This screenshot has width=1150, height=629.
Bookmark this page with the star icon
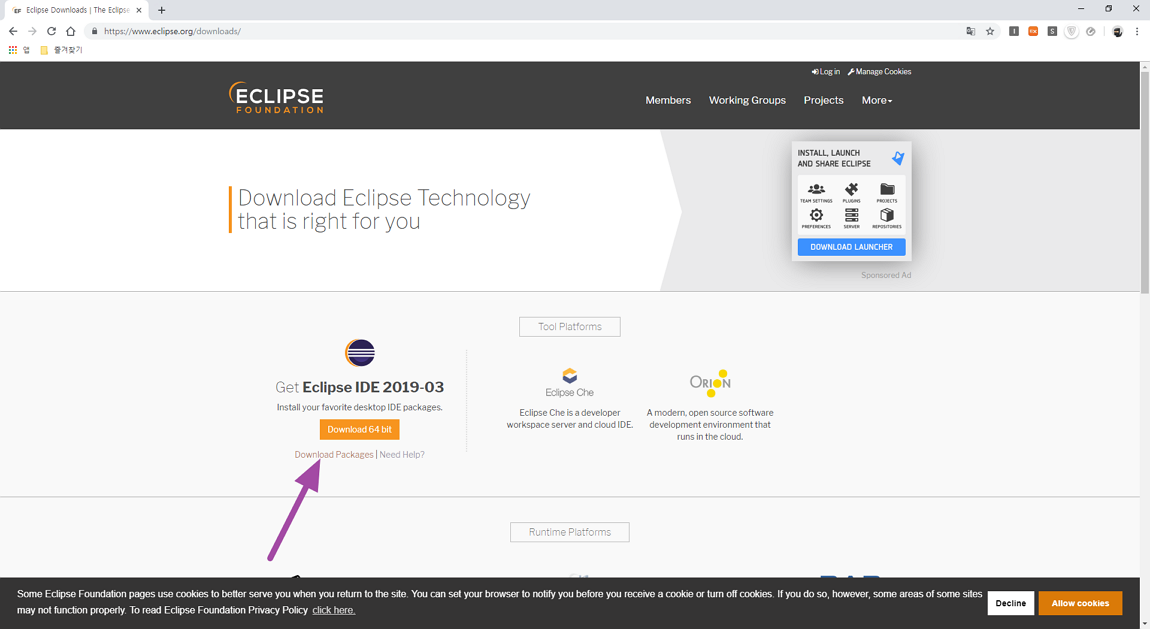[990, 31]
